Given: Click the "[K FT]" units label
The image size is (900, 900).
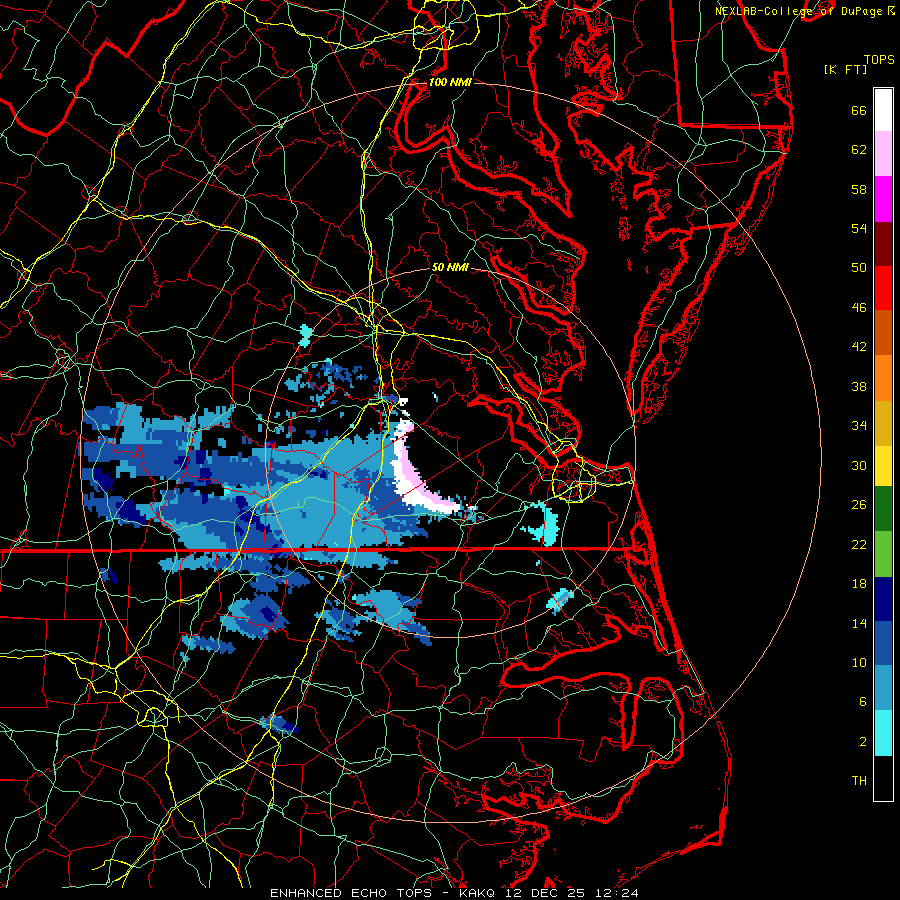Looking at the screenshot, I should coord(845,69).
